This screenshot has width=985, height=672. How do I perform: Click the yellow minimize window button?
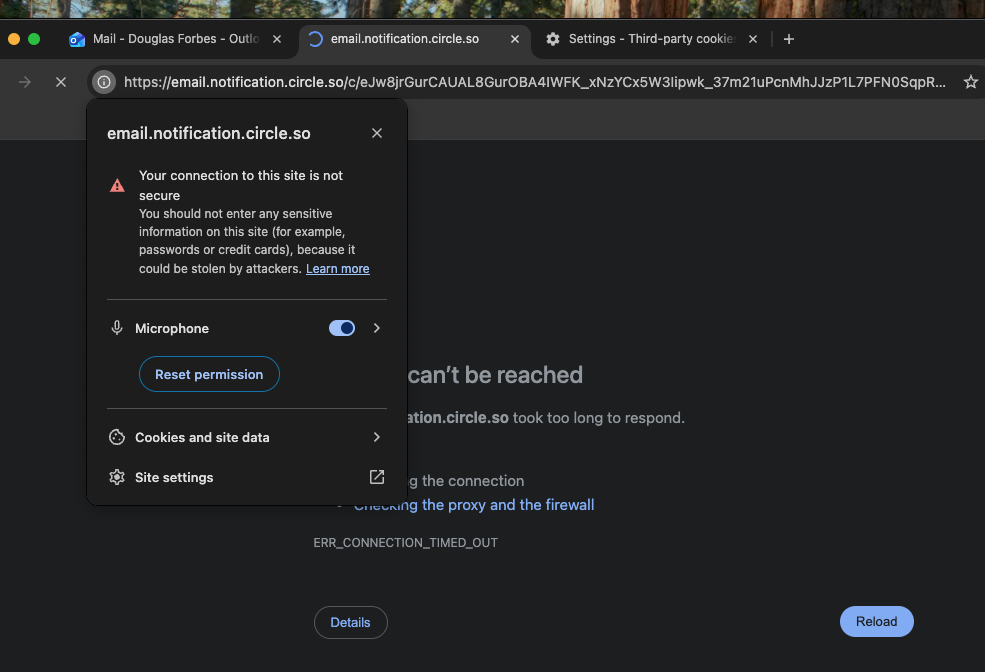tap(14, 39)
